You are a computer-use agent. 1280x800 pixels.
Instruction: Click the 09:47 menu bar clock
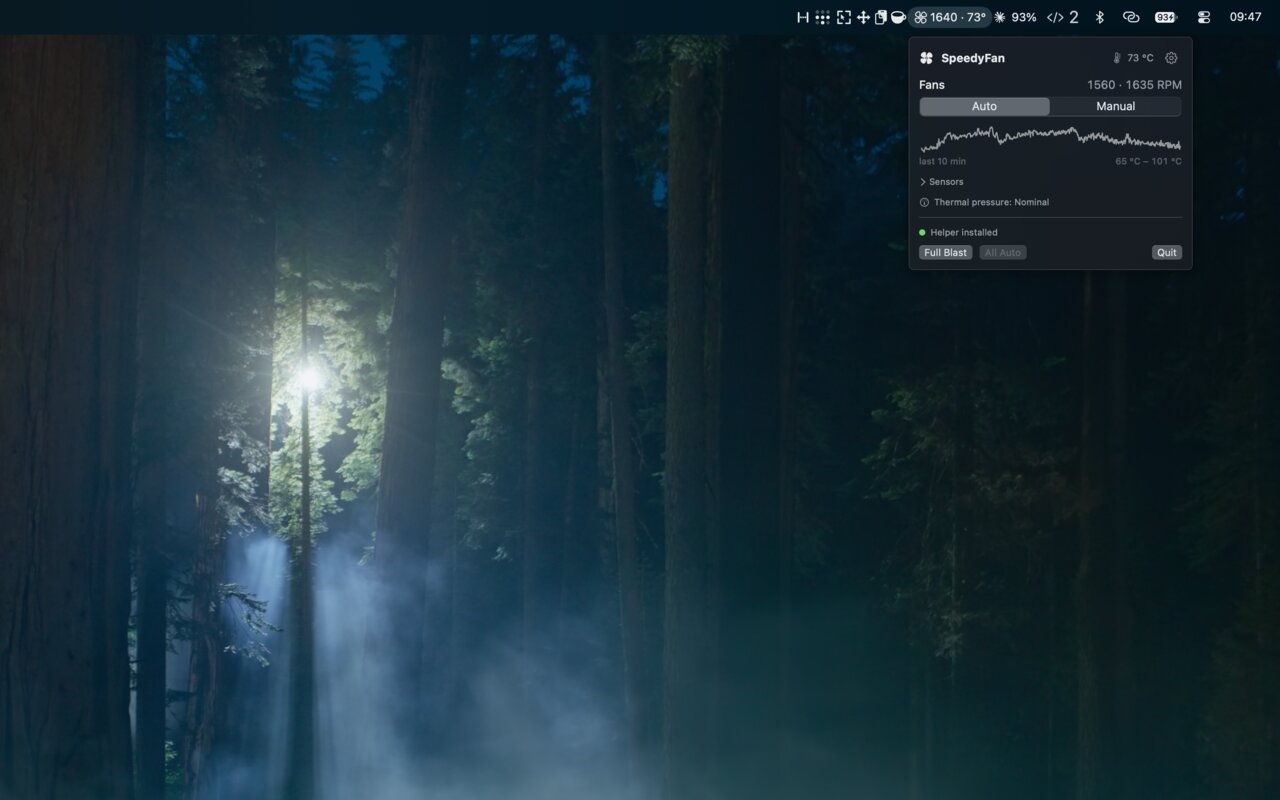(x=1245, y=17)
